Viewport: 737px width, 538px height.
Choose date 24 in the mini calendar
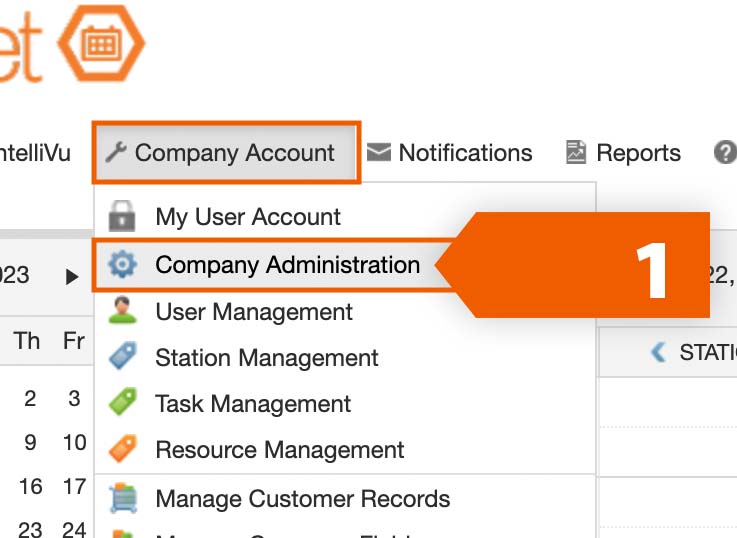[74, 529]
